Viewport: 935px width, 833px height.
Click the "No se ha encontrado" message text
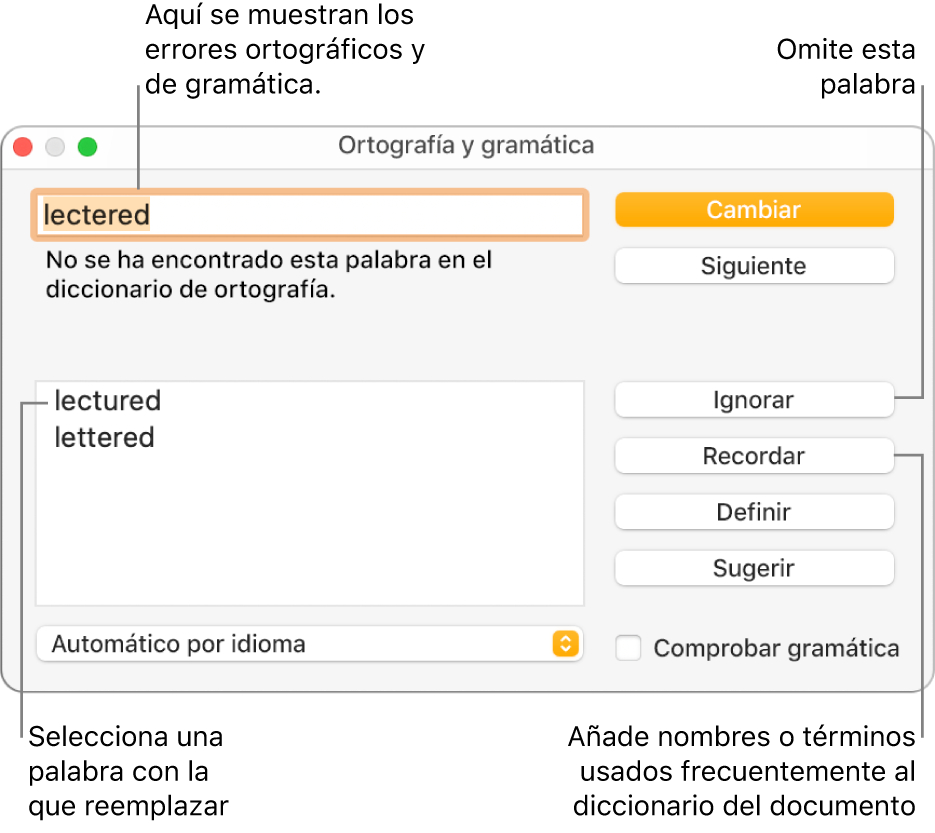268,275
